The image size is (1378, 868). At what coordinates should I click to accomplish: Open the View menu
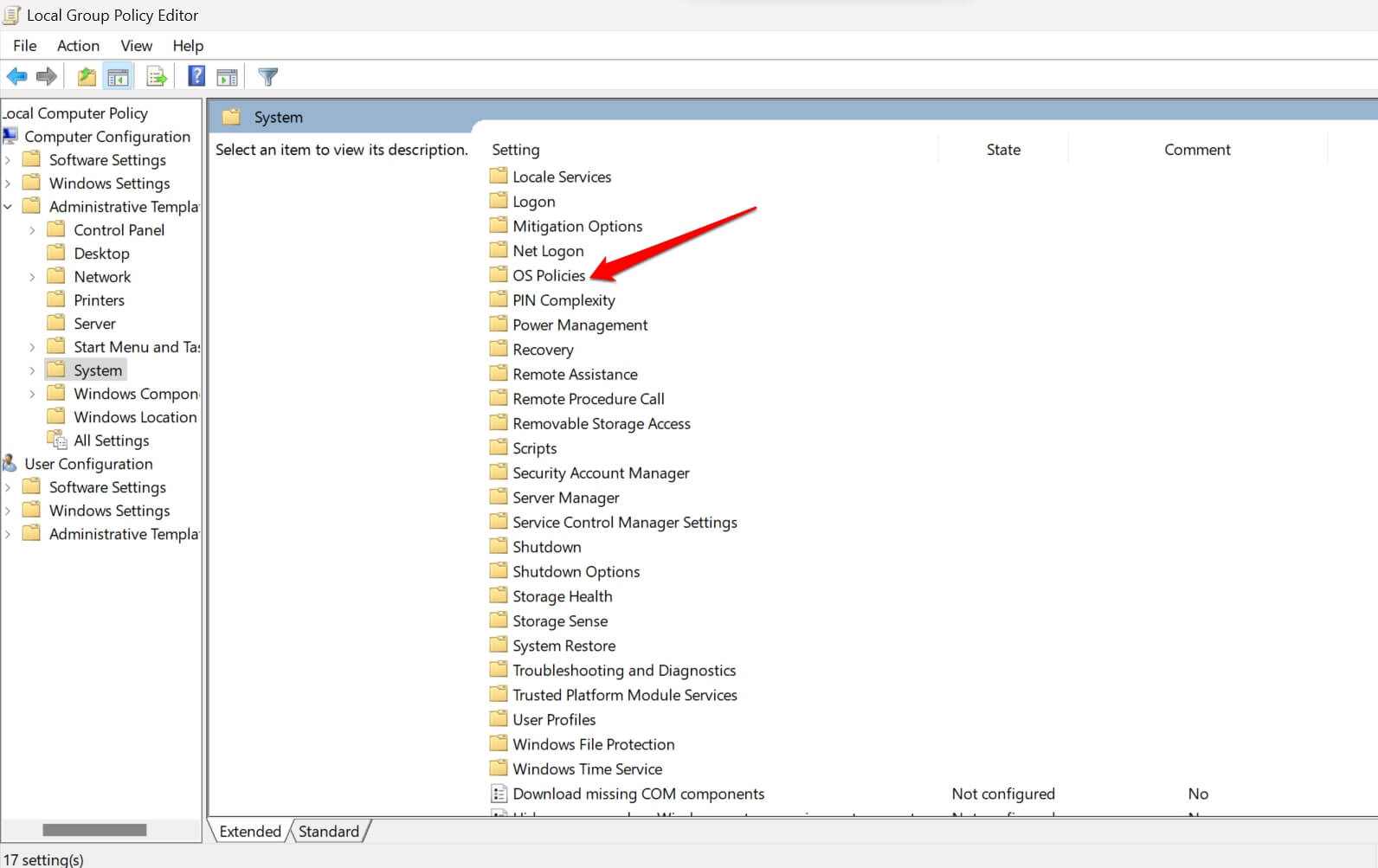[x=136, y=45]
